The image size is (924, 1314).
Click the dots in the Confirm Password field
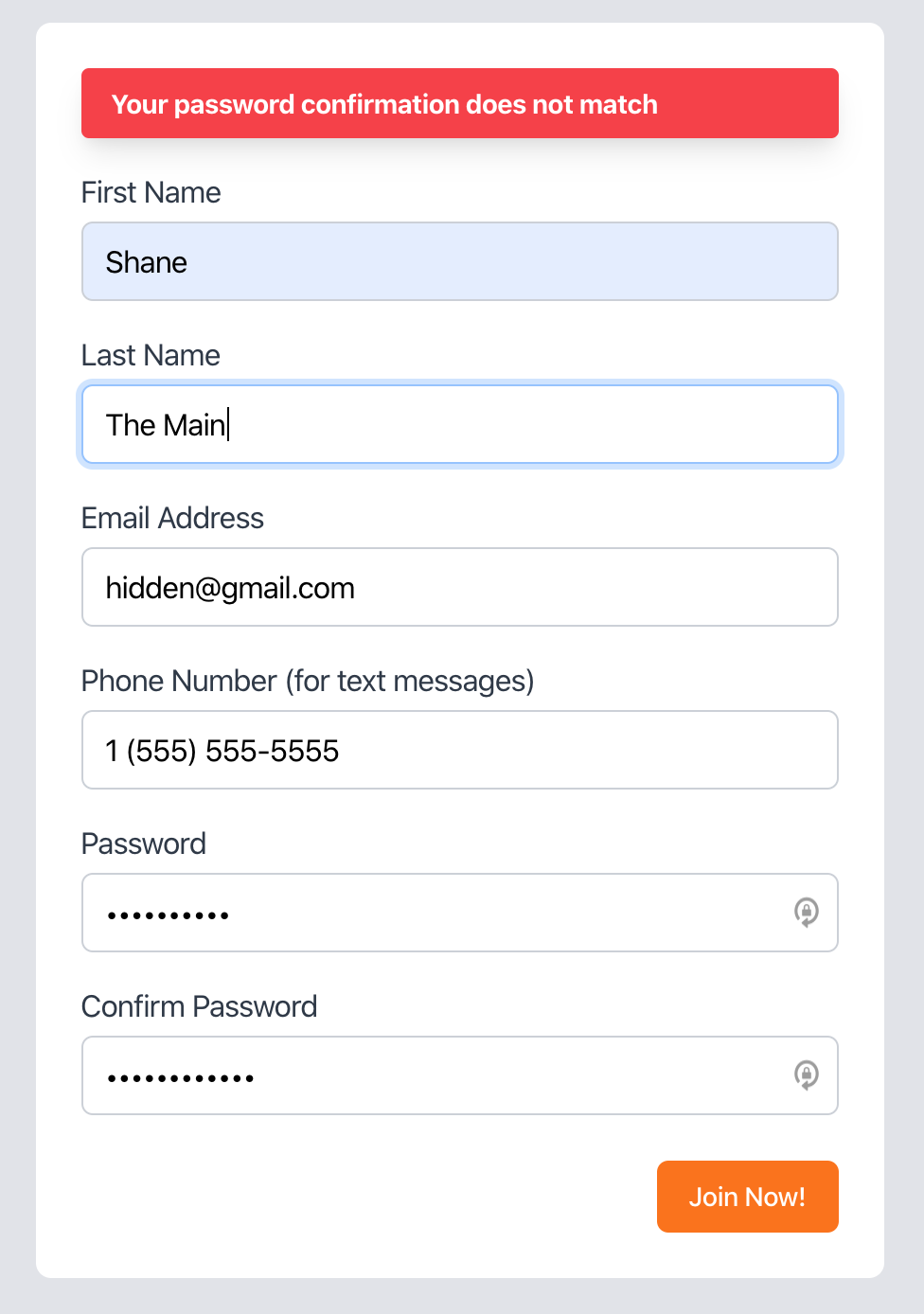181,1078
